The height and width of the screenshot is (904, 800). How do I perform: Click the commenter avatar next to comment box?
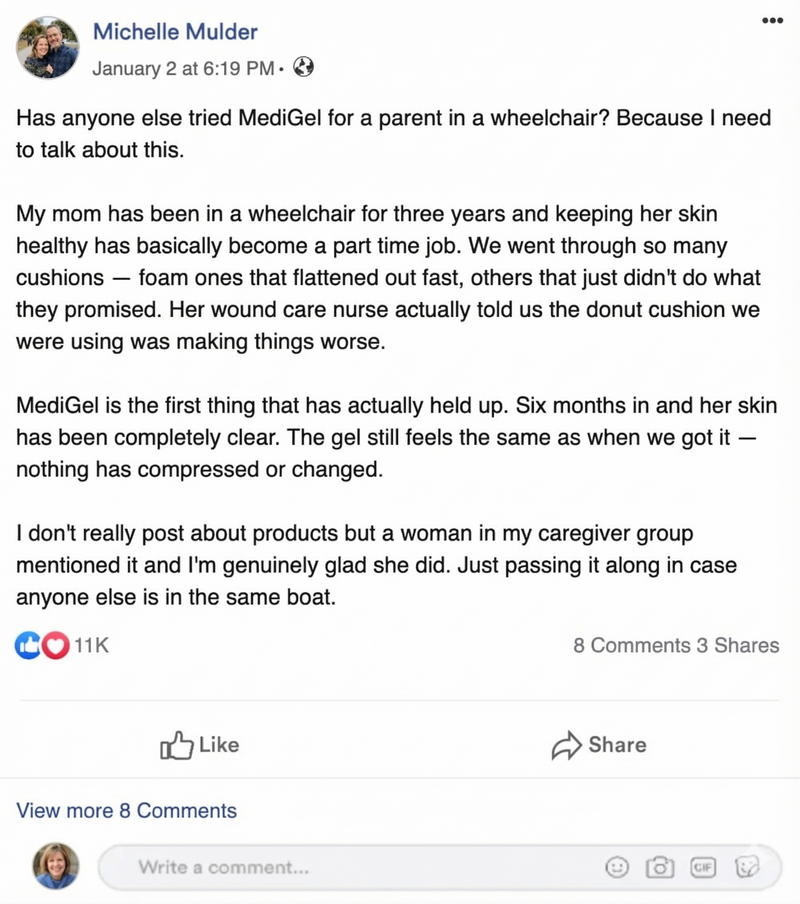click(56, 866)
